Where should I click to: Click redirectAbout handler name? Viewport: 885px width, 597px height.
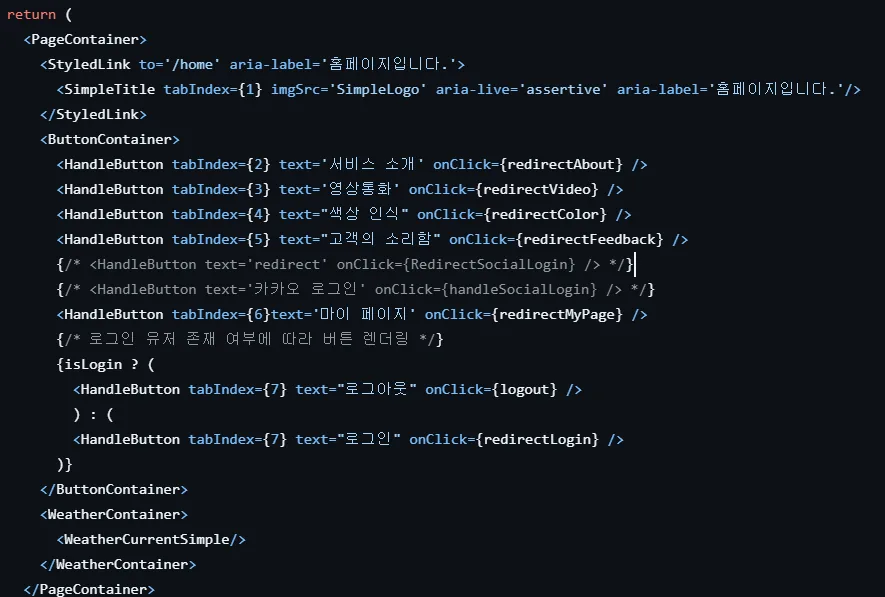562,164
